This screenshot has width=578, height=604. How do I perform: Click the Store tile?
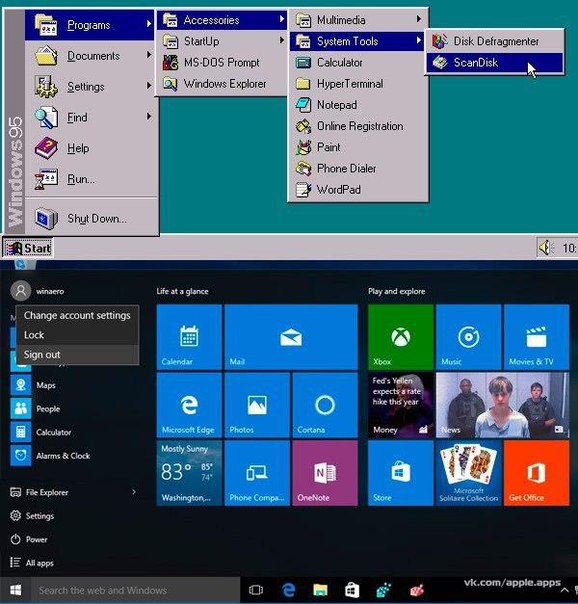pyautogui.click(x=400, y=473)
